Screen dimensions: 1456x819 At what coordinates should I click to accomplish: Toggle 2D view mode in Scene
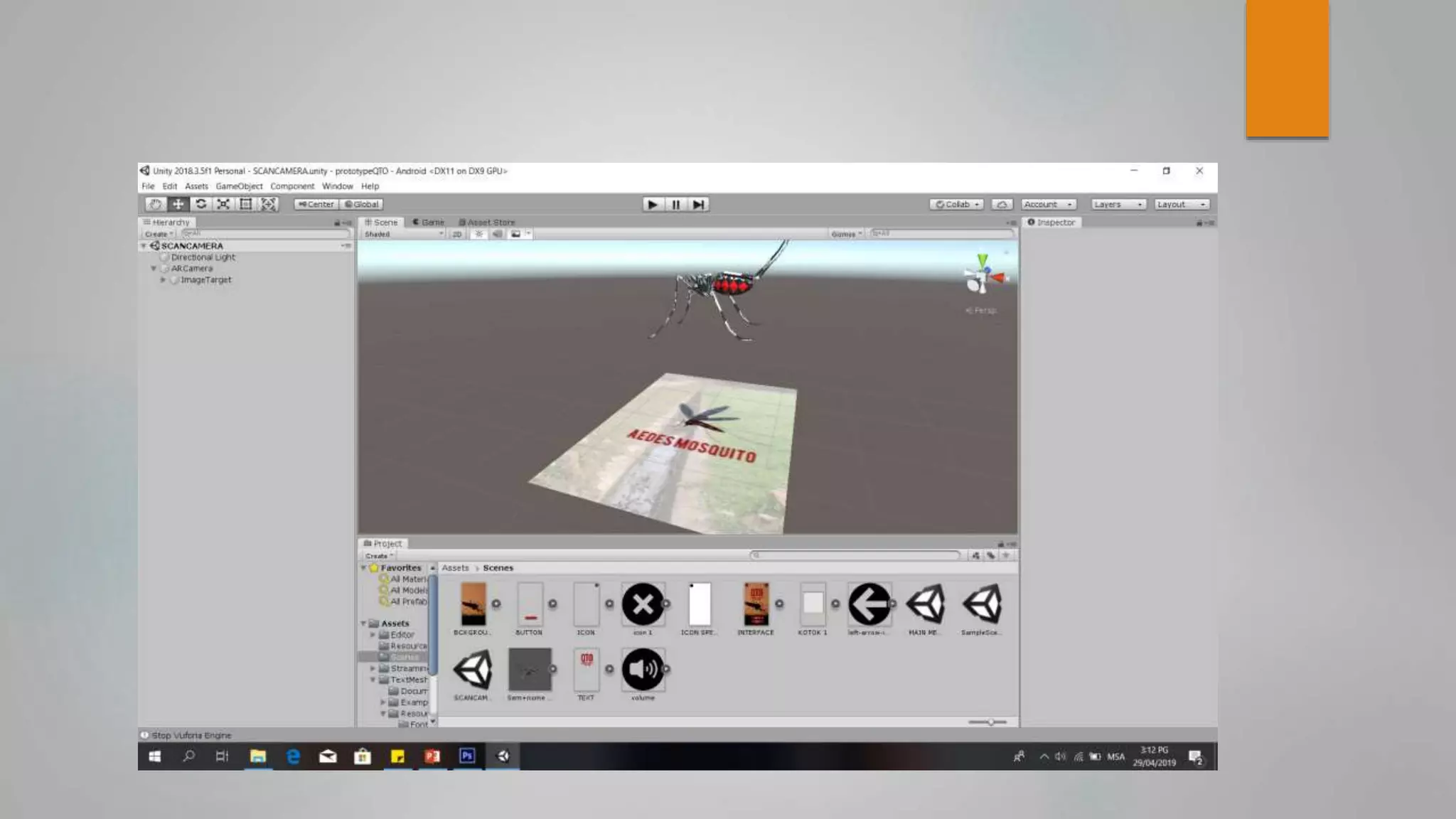tap(457, 234)
